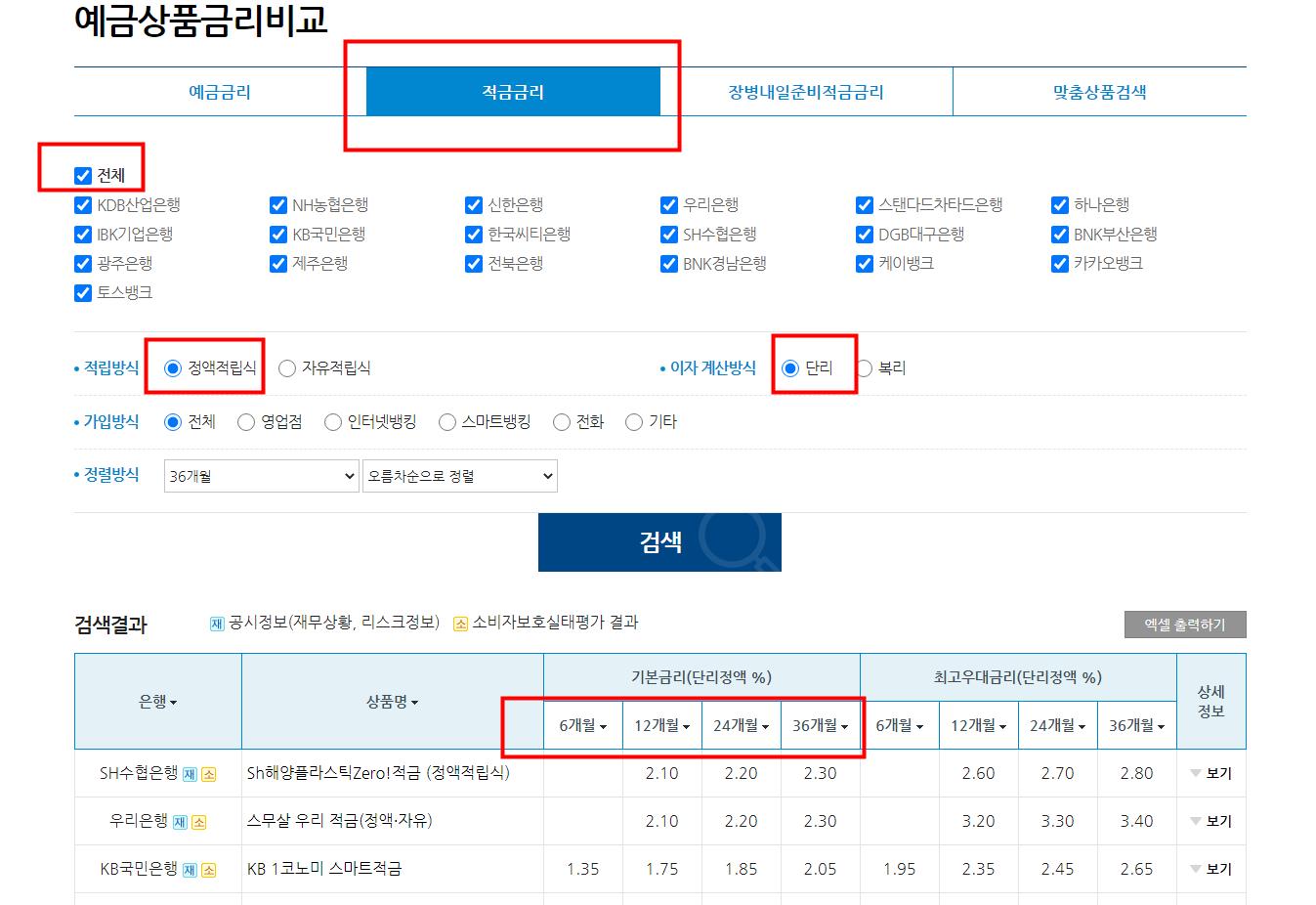Click the 소 badge next to SH수협은행
Screen dimensions: 1316x905
(x=209, y=773)
